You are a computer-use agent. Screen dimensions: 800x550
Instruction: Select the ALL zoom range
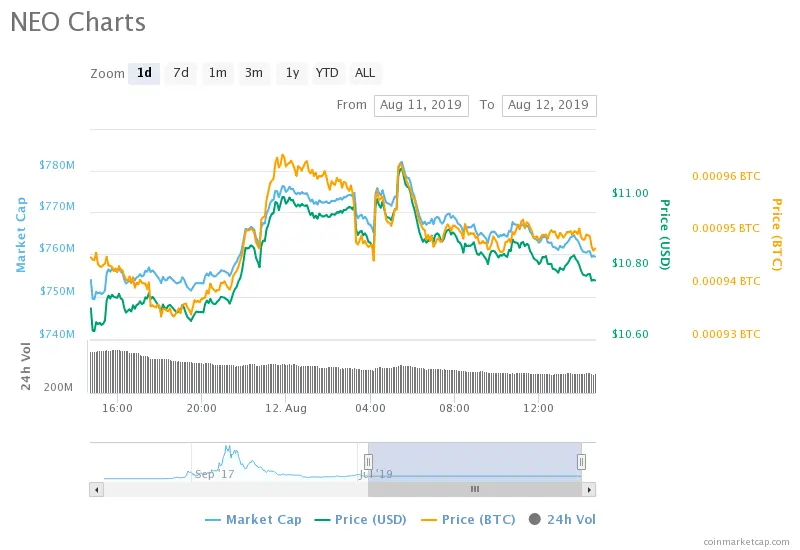[365, 73]
